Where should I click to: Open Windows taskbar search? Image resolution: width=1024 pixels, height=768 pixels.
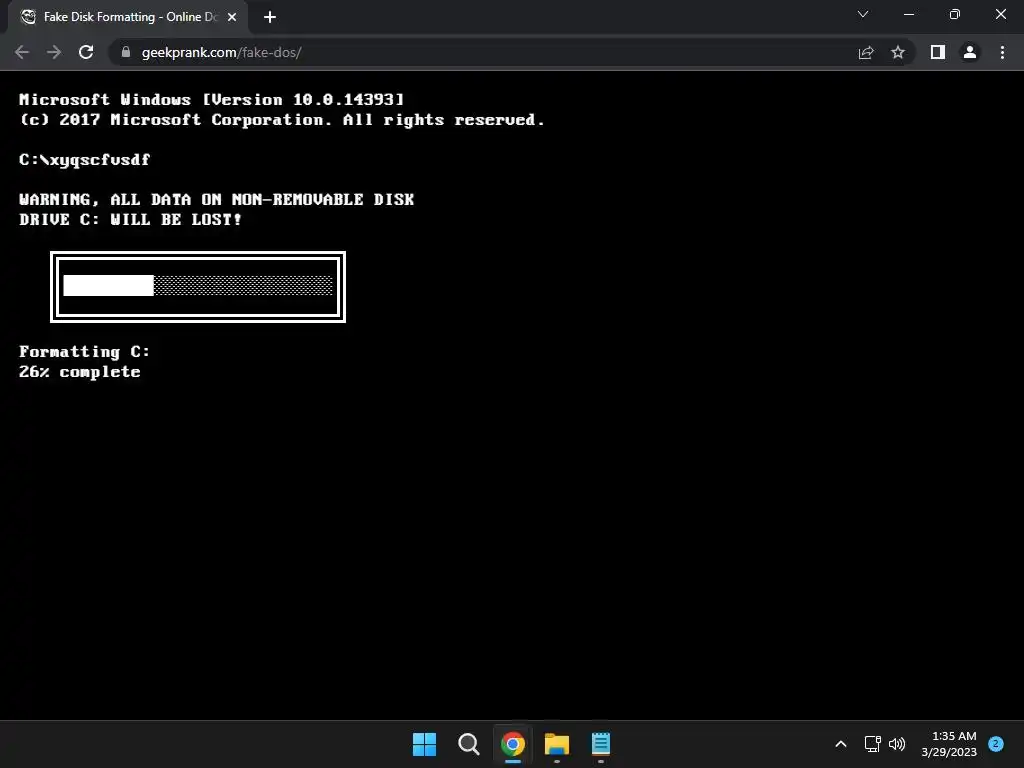click(x=469, y=744)
